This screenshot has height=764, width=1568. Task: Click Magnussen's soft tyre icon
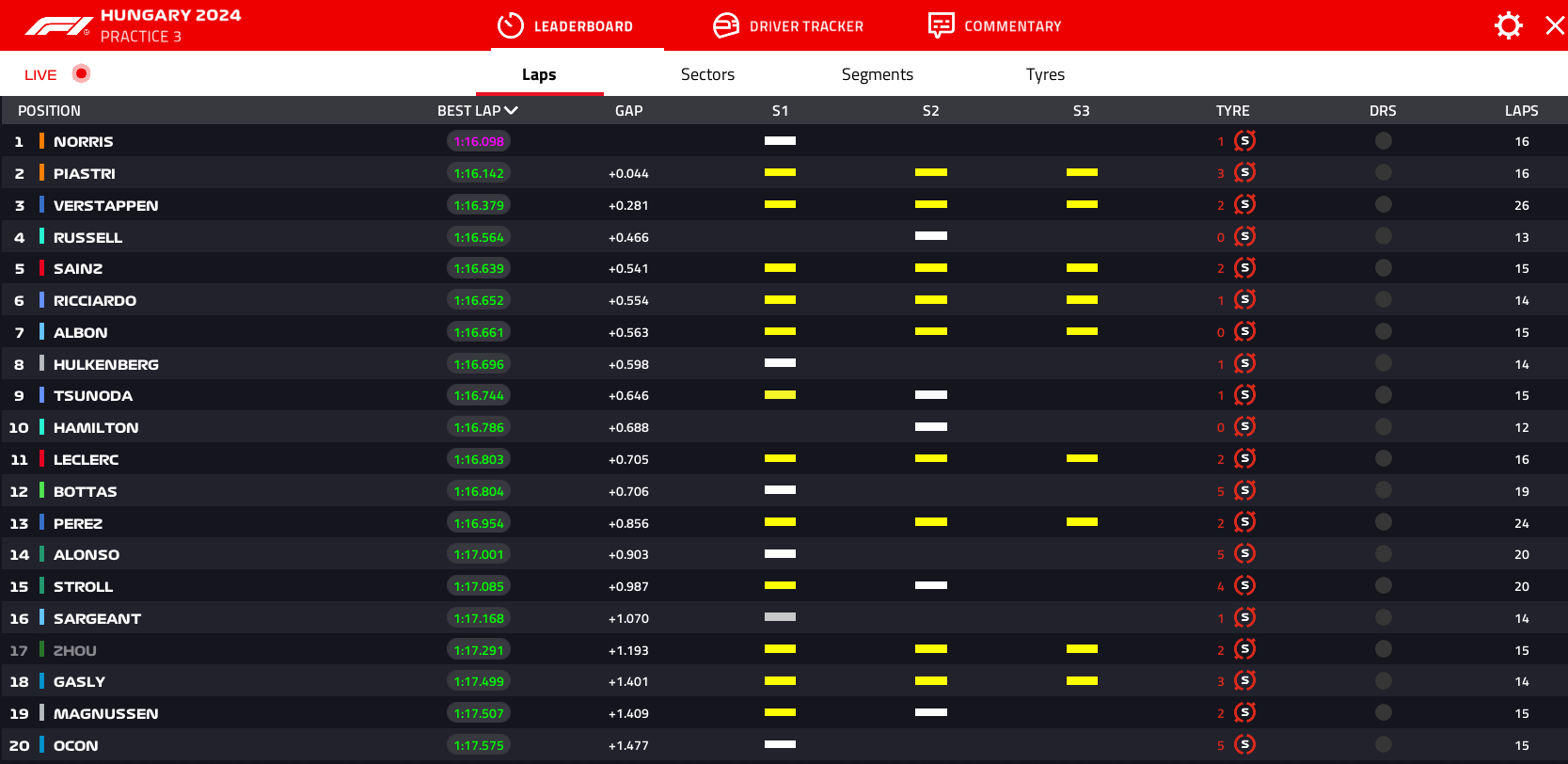point(1245,712)
